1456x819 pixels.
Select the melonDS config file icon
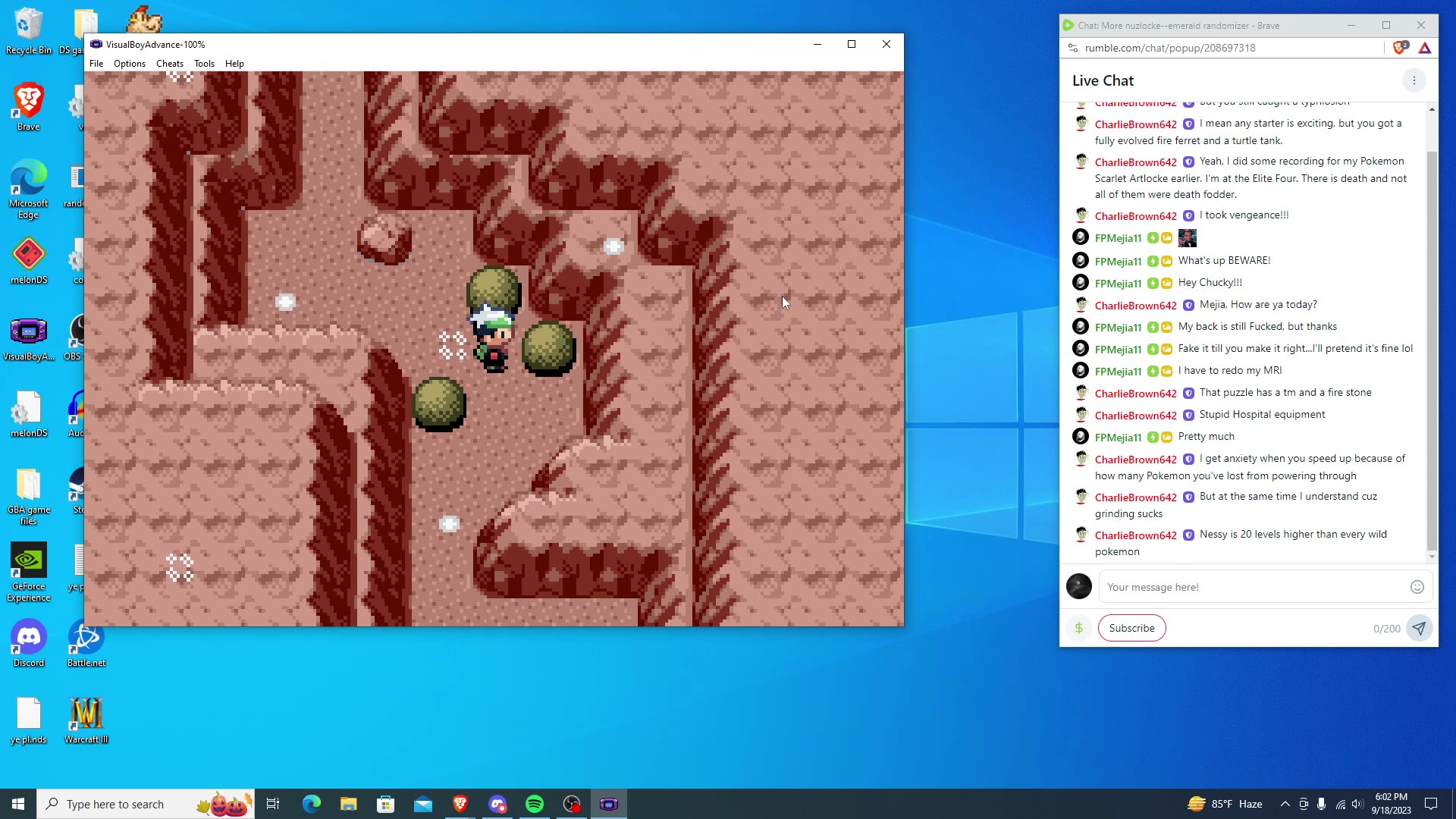(x=29, y=415)
